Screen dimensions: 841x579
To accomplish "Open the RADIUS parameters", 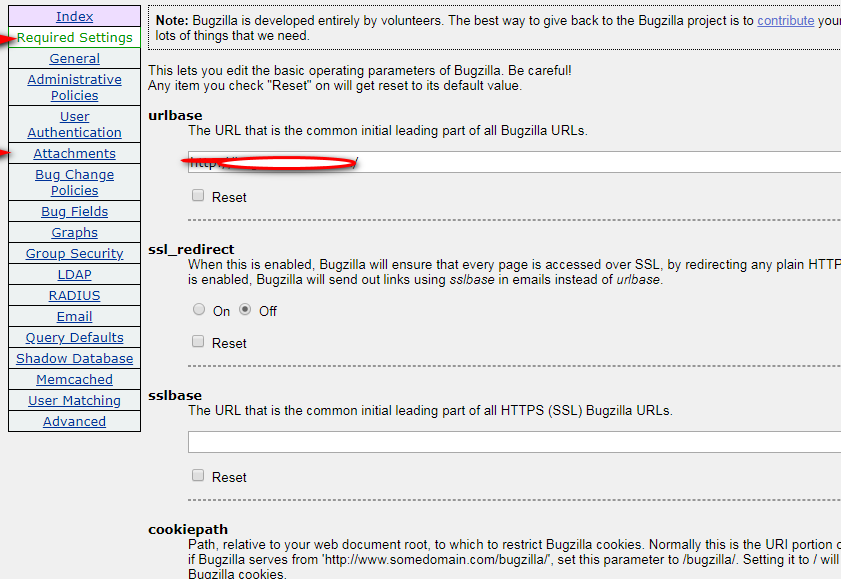I will coord(75,295).
